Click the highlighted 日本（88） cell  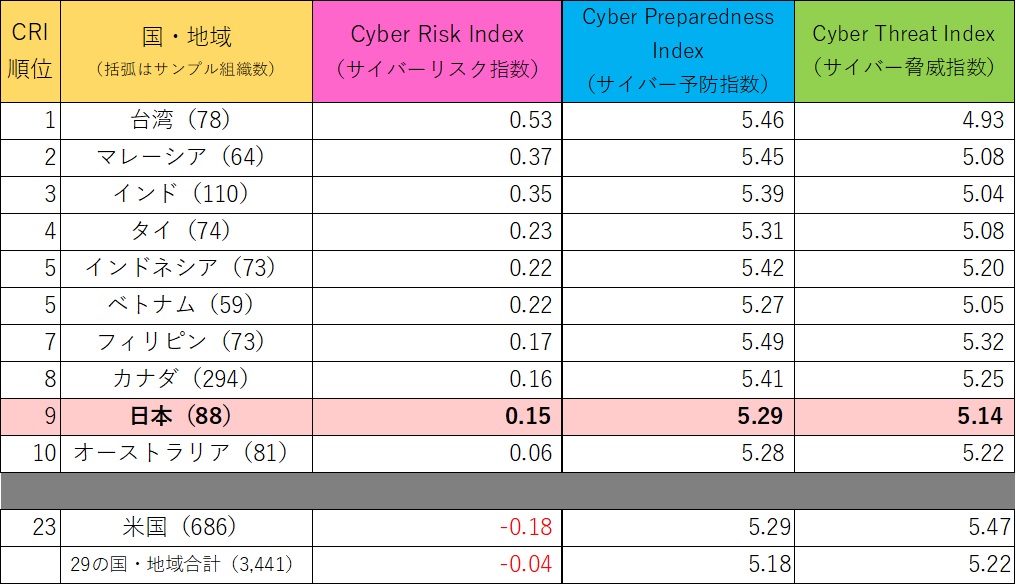pos(186,416)
